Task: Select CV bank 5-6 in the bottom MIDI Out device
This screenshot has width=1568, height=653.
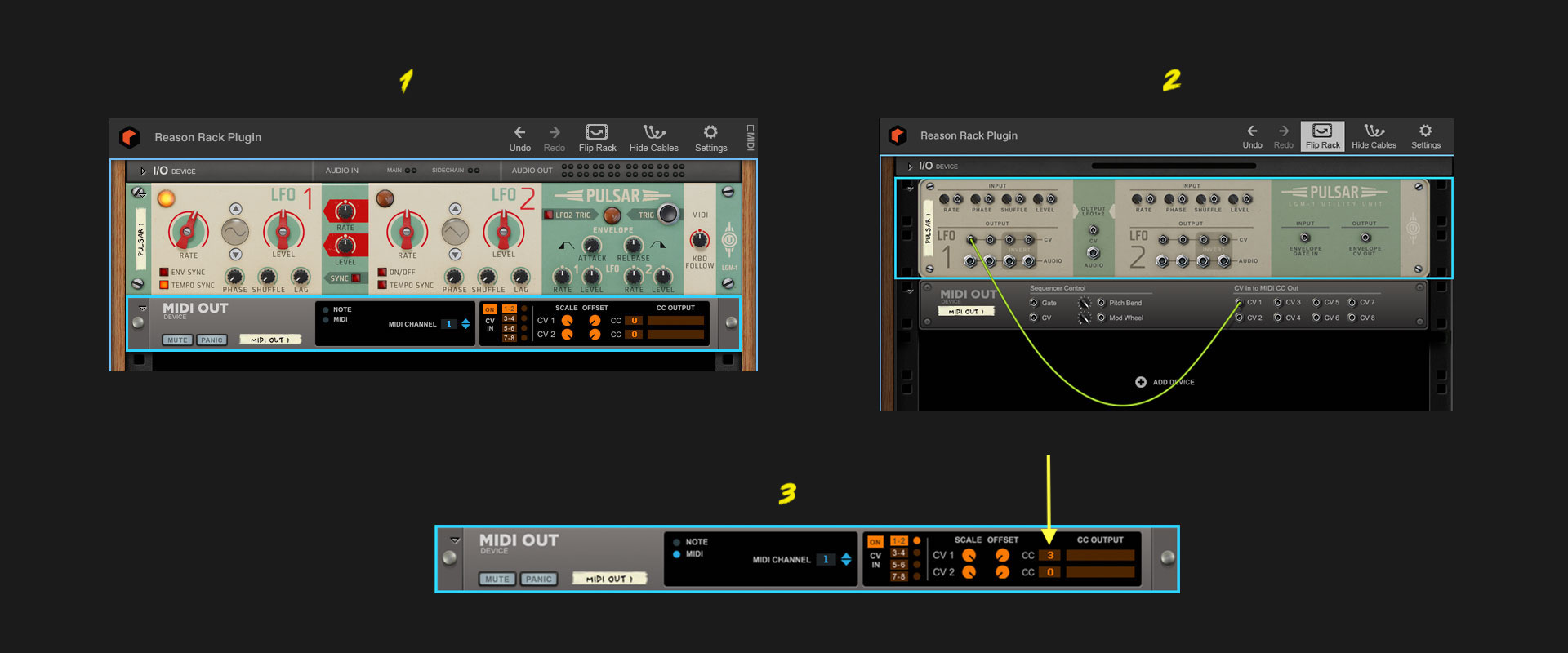Action: 898,564
